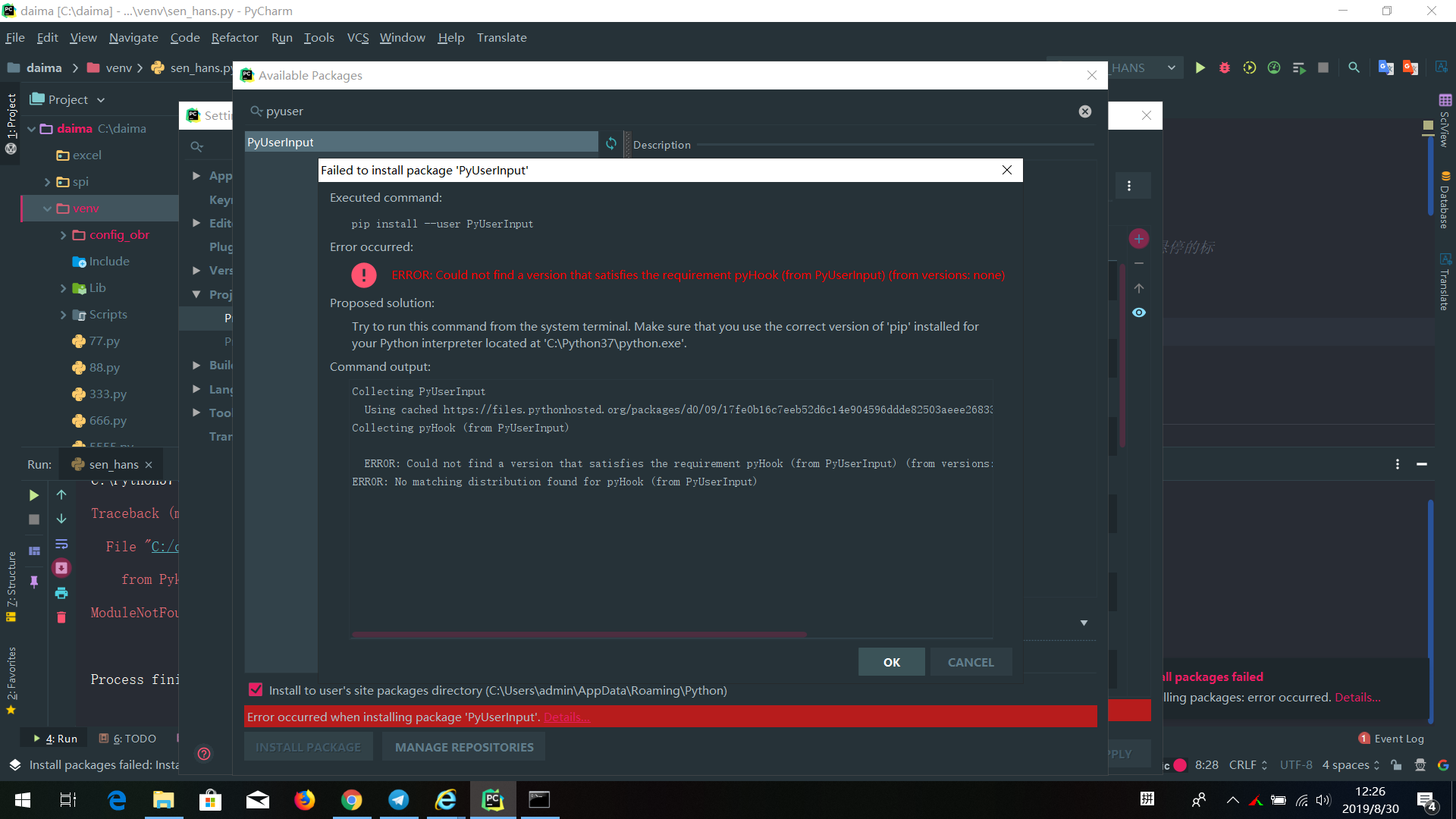Viewport: 1456px width, 819px height.
Task: Click the upgrade package arrow icon
Action: tap(1139, 288)
